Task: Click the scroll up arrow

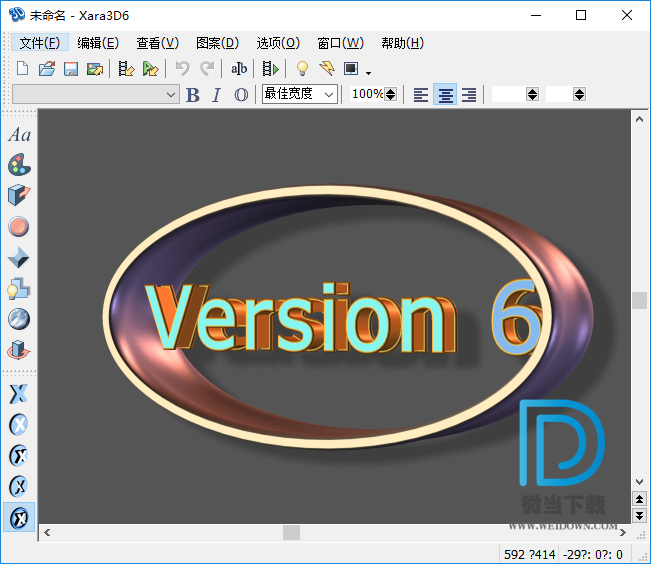Action: (639, 119)
